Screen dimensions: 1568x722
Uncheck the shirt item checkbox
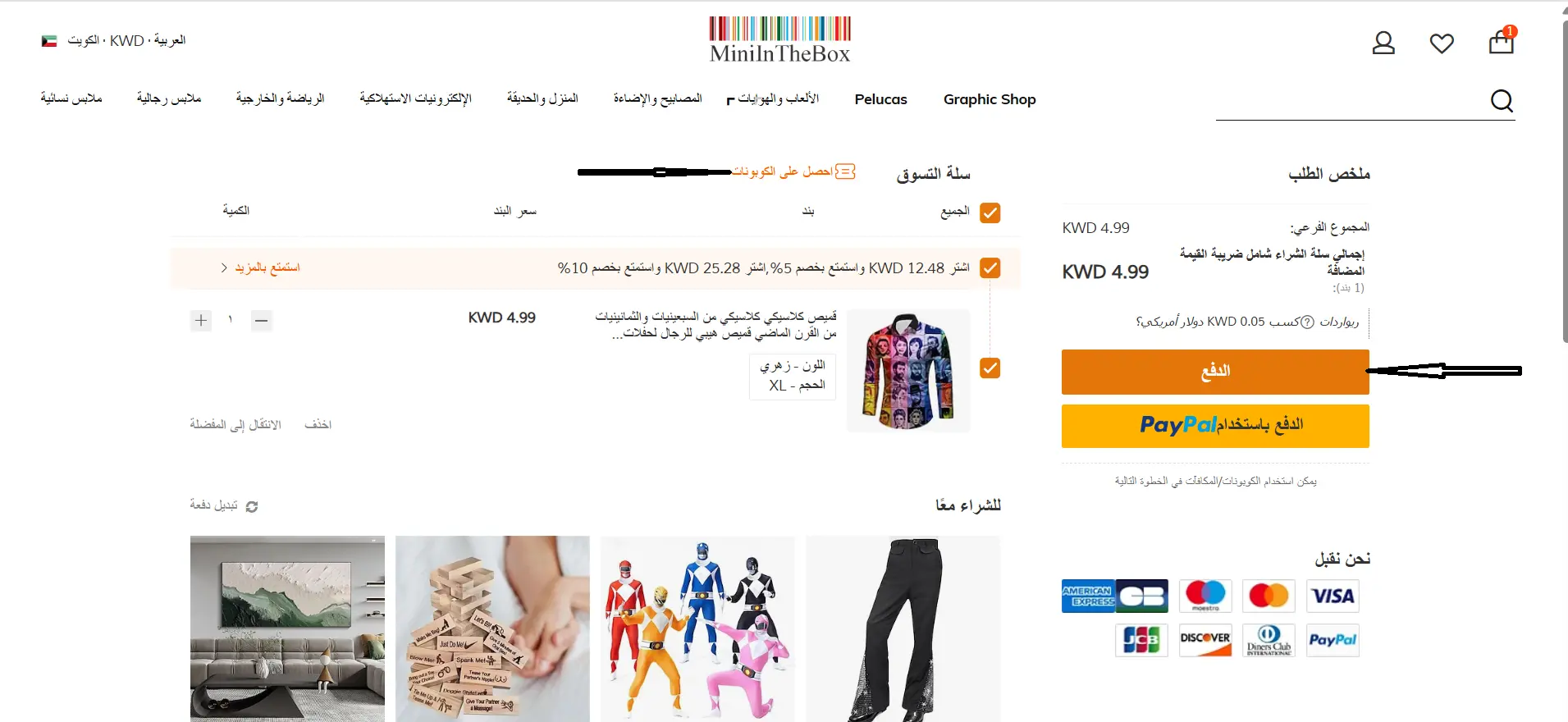(990, 368)
